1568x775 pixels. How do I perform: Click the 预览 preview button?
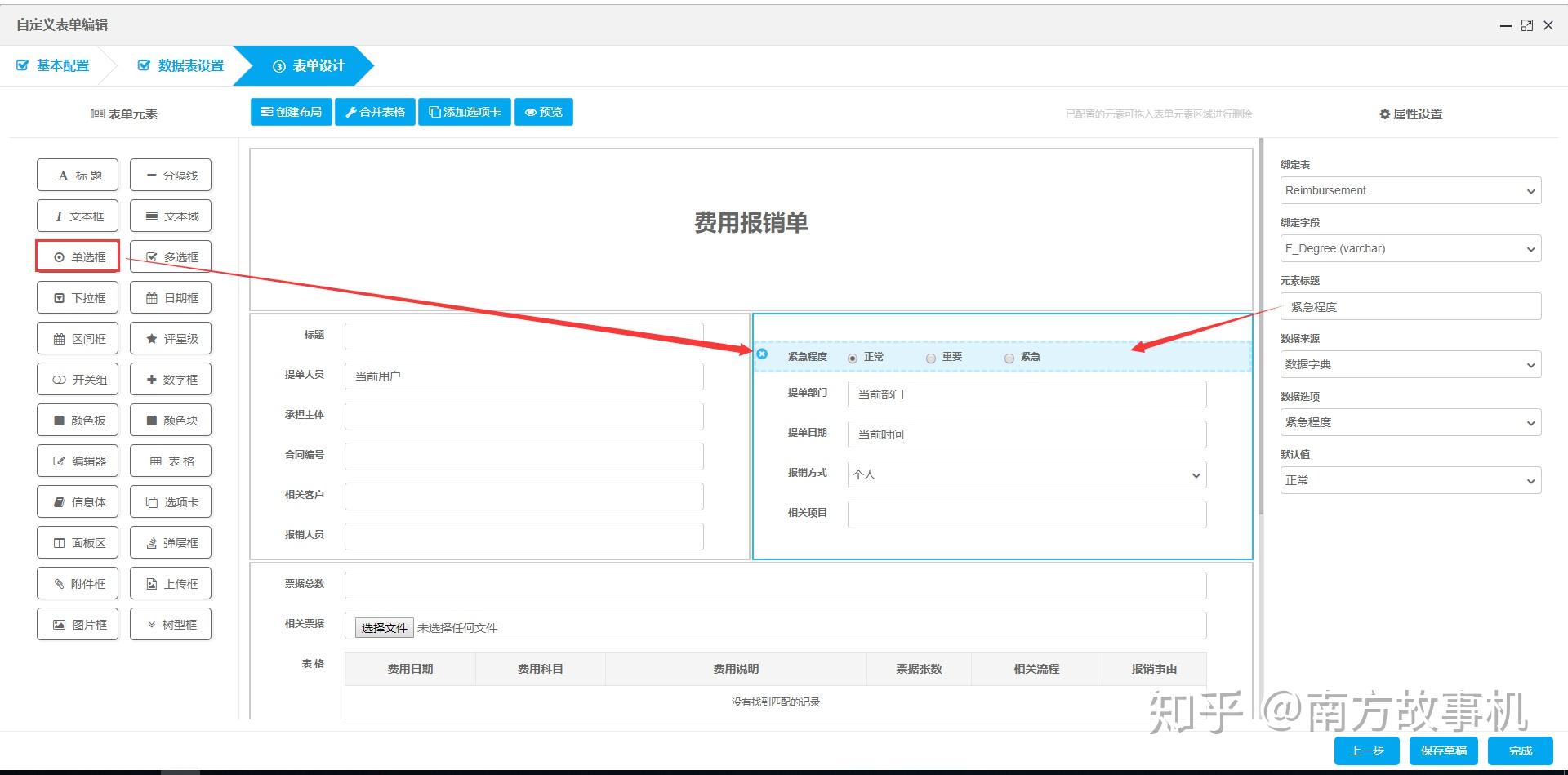(x=544, y=112)
